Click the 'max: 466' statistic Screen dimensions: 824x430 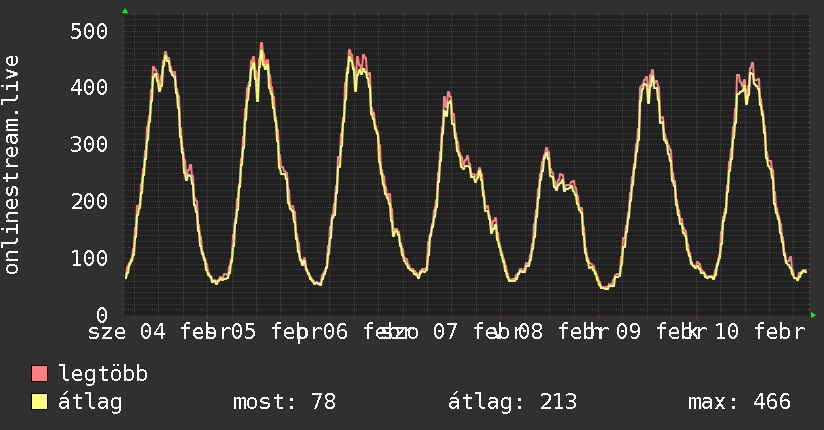click(x=739, y=402)
